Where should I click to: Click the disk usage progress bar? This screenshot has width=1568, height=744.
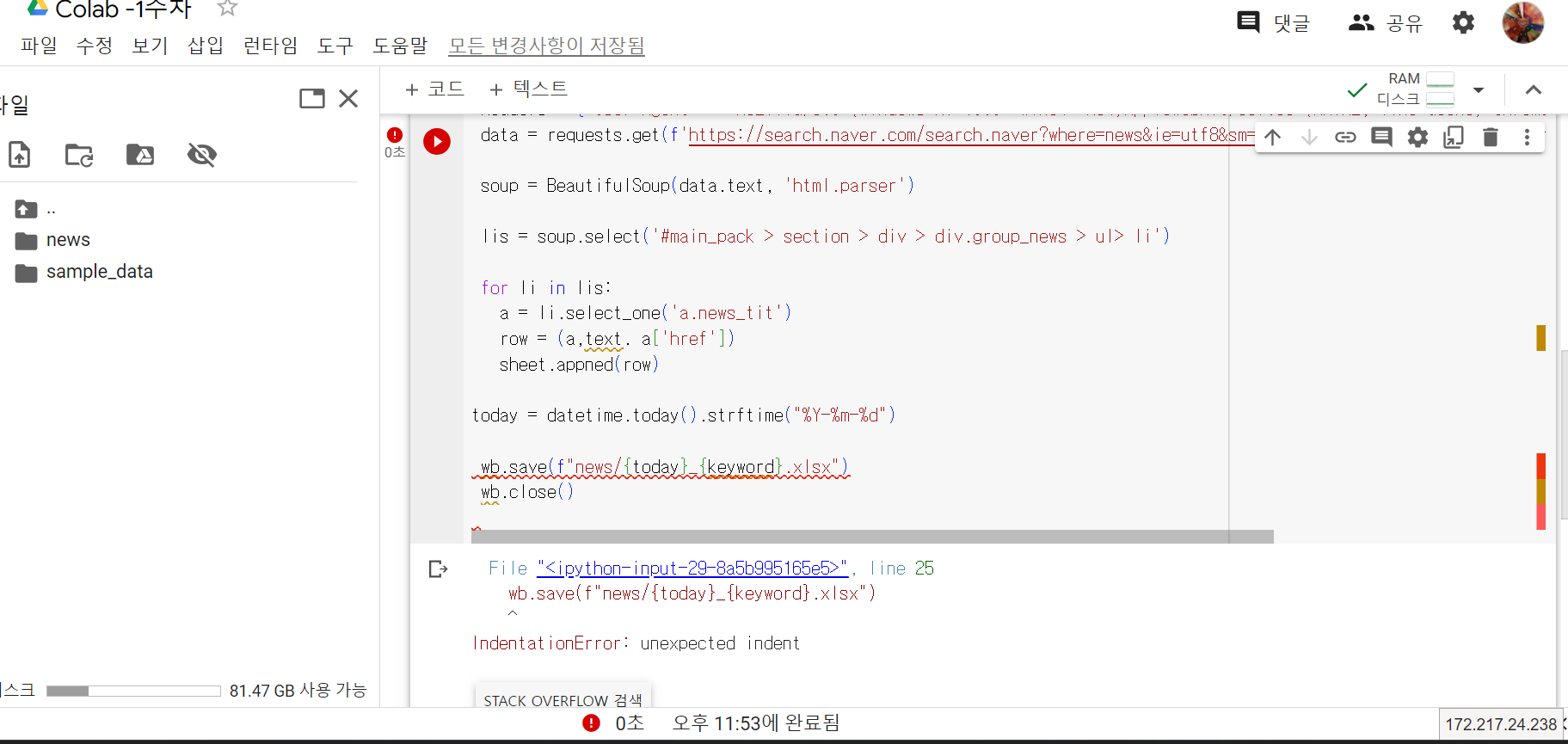point(133,691)
